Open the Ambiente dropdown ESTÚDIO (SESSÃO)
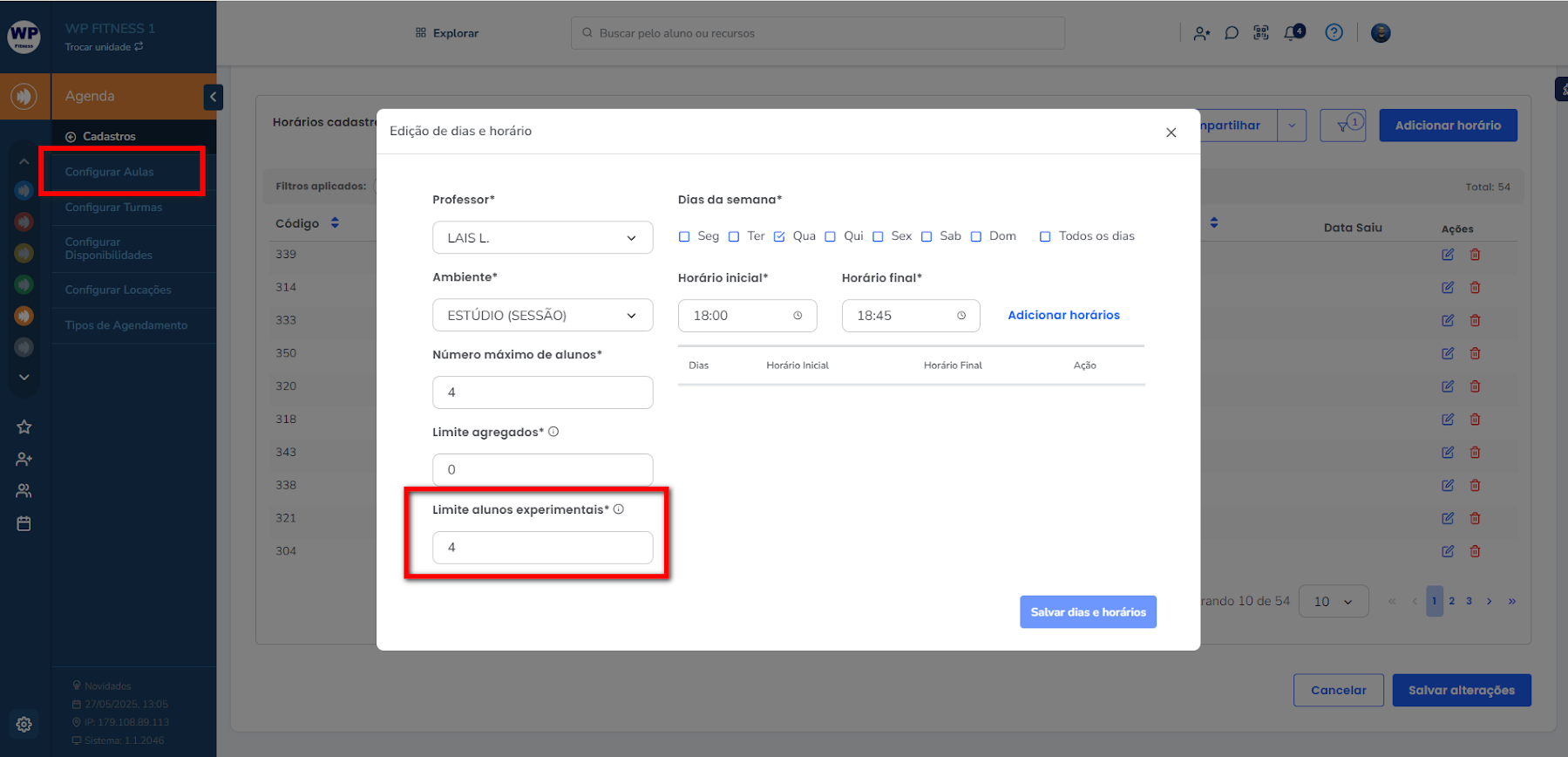 pyautogui.click(x=542, y=316)
